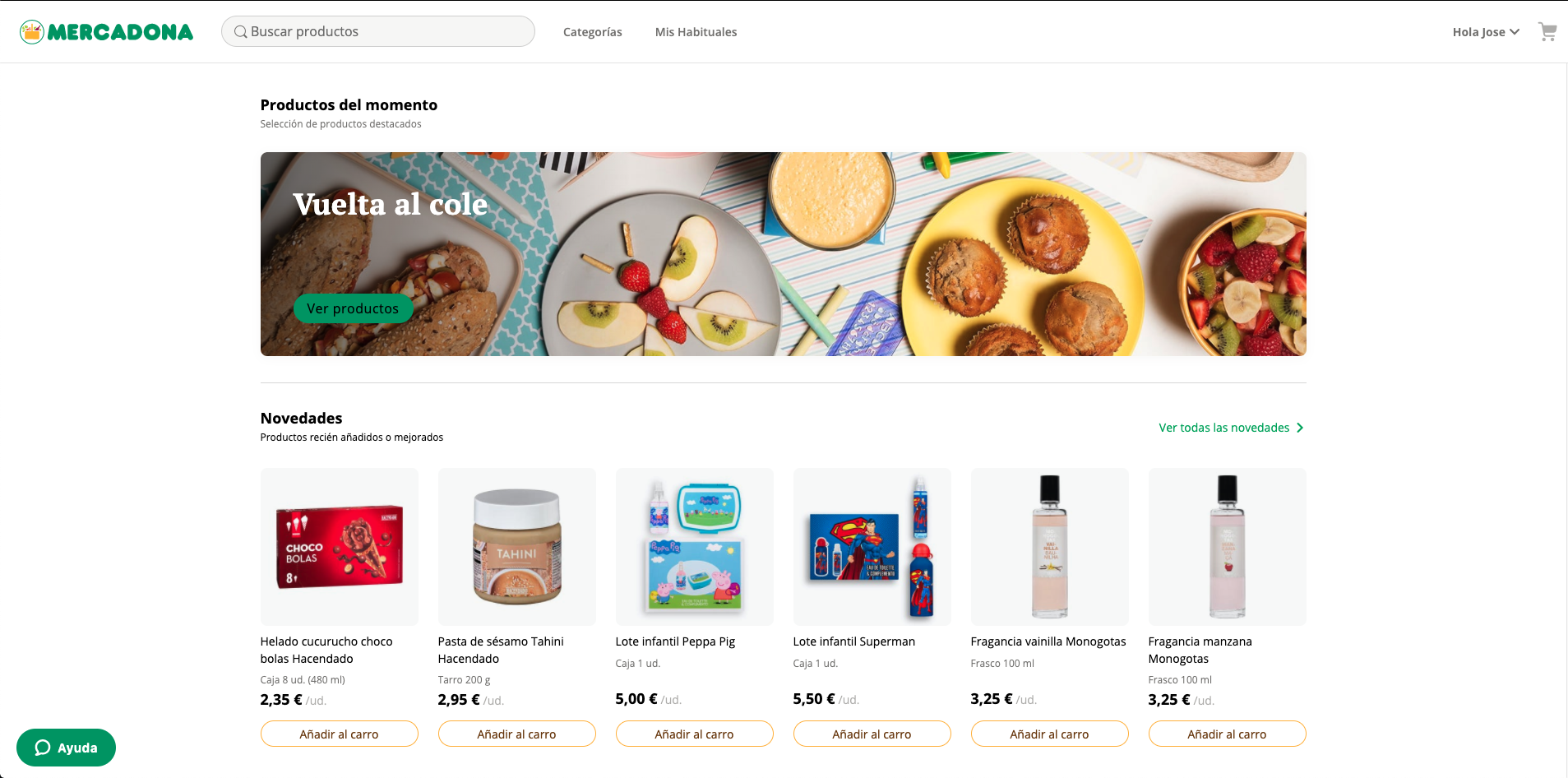Open the Tahini jar product image
1568x778 pixels.
(x=517, y=547)
